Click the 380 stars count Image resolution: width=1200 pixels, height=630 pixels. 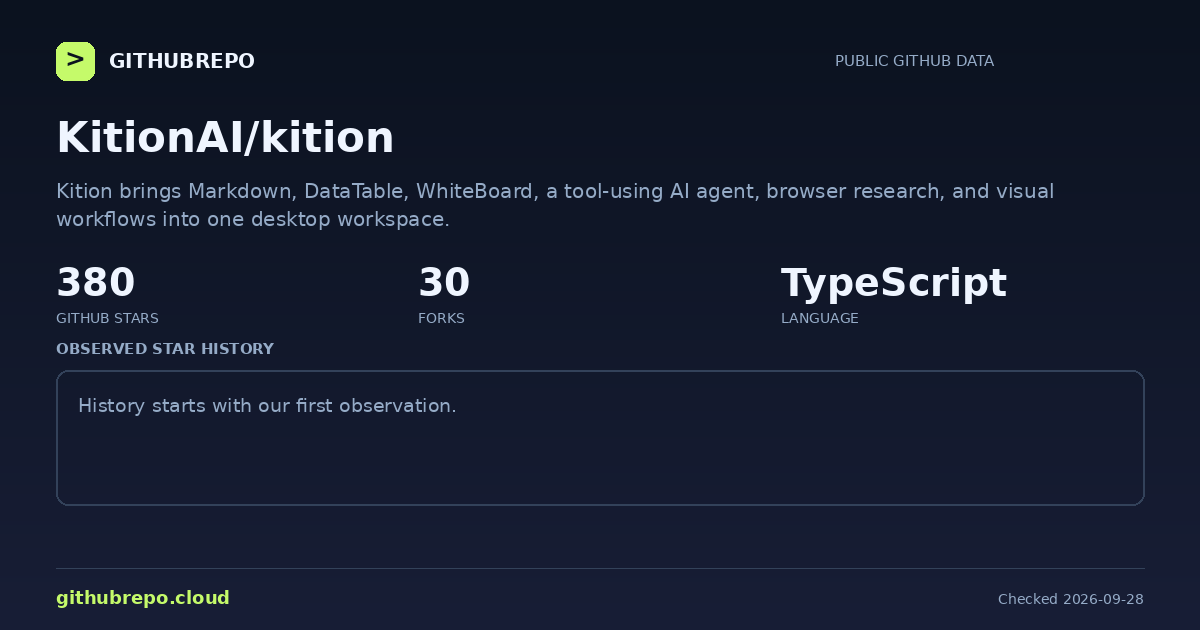[x=95, y=283]
